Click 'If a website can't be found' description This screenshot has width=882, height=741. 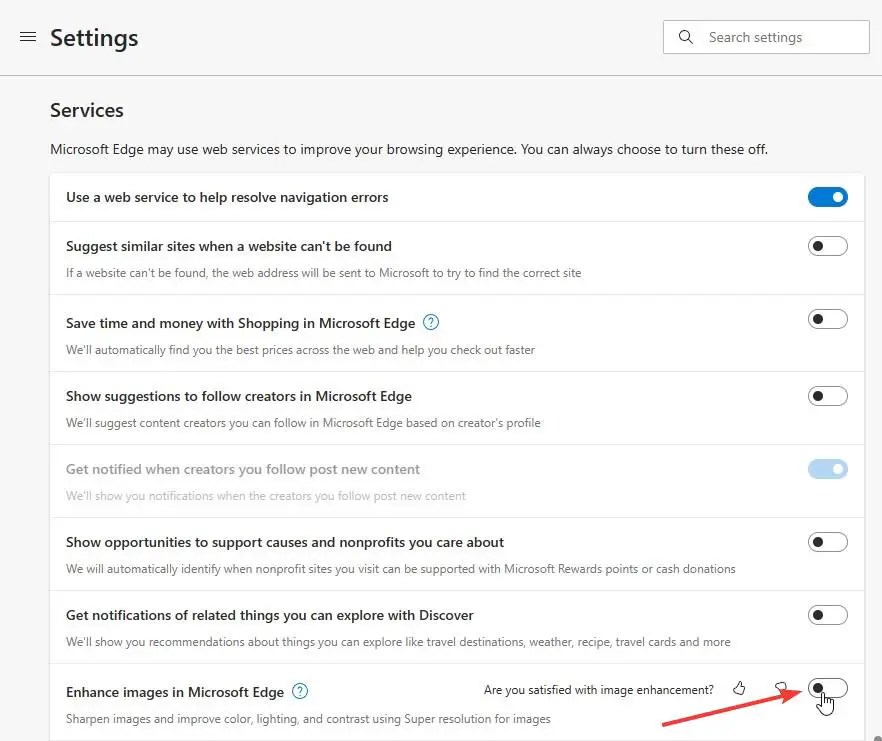(x=323, y=273)
